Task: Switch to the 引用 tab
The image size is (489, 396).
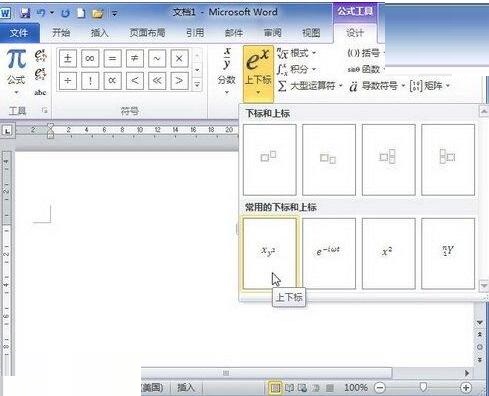Action: 195,33
